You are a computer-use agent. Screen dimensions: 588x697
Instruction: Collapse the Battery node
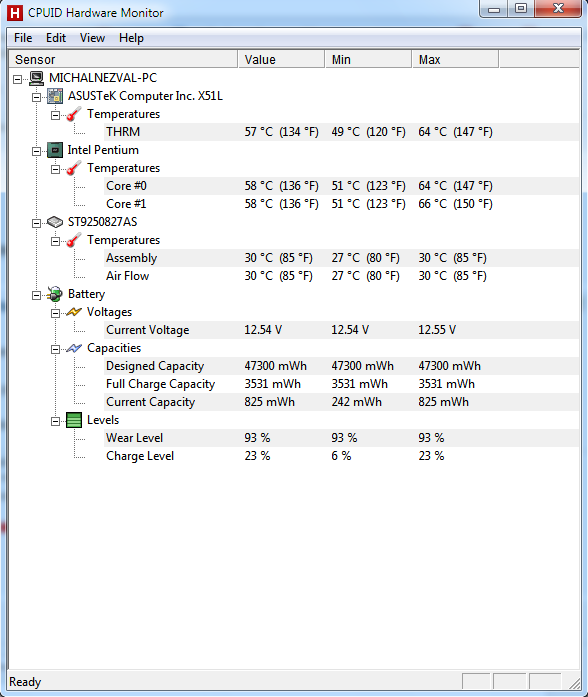[36, 295]
